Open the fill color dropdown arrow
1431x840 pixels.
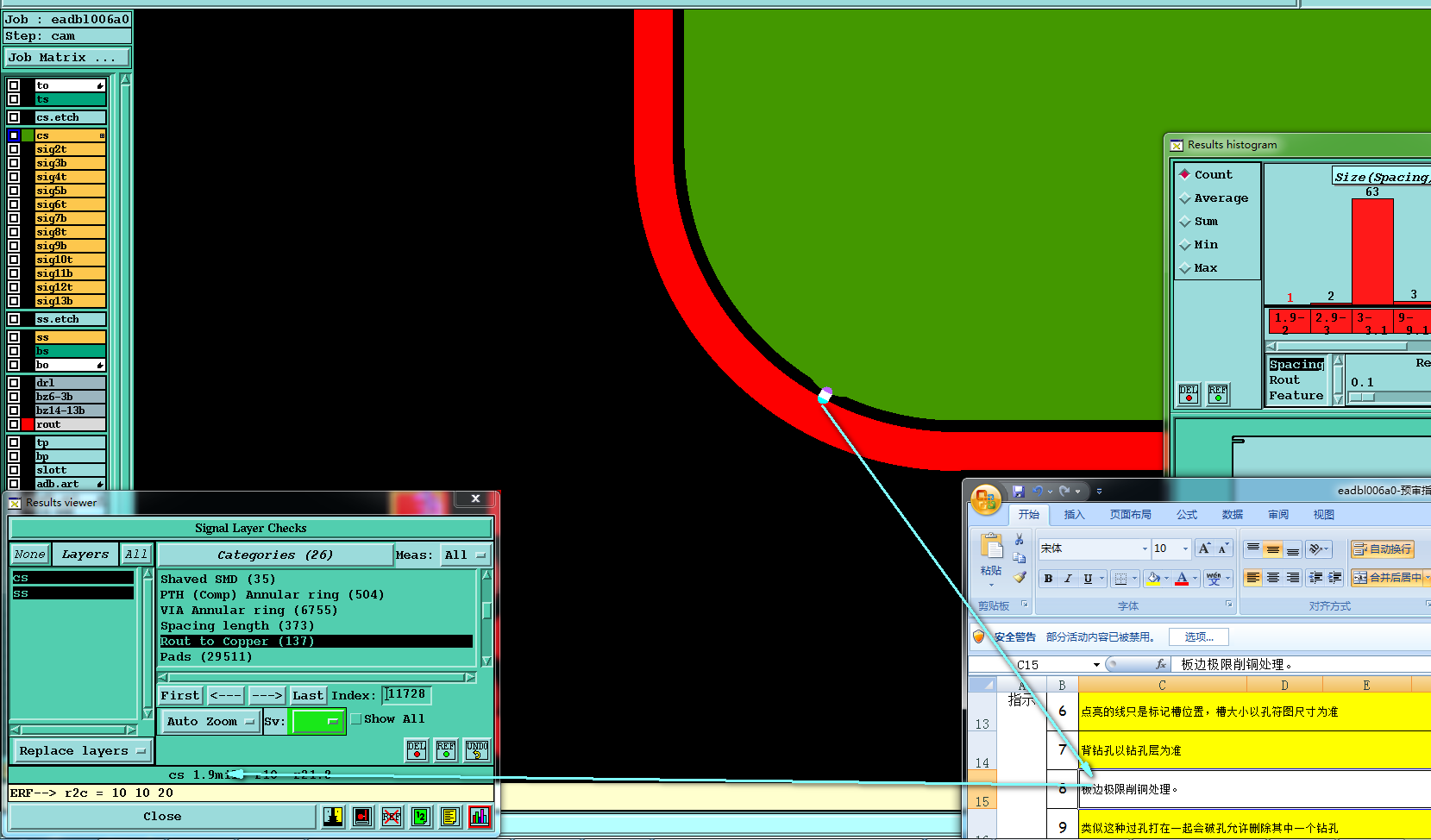1166,579
